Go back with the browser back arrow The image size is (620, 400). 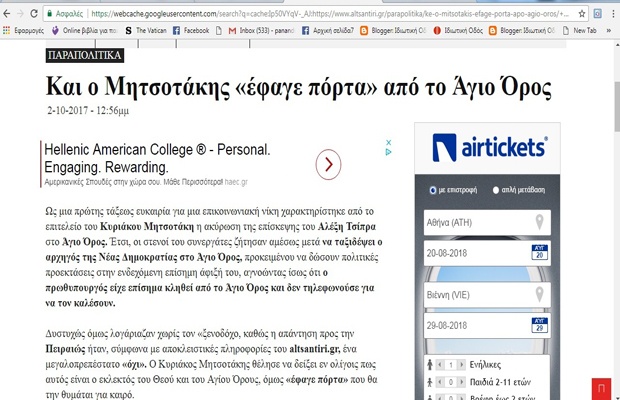coord(6,14)
